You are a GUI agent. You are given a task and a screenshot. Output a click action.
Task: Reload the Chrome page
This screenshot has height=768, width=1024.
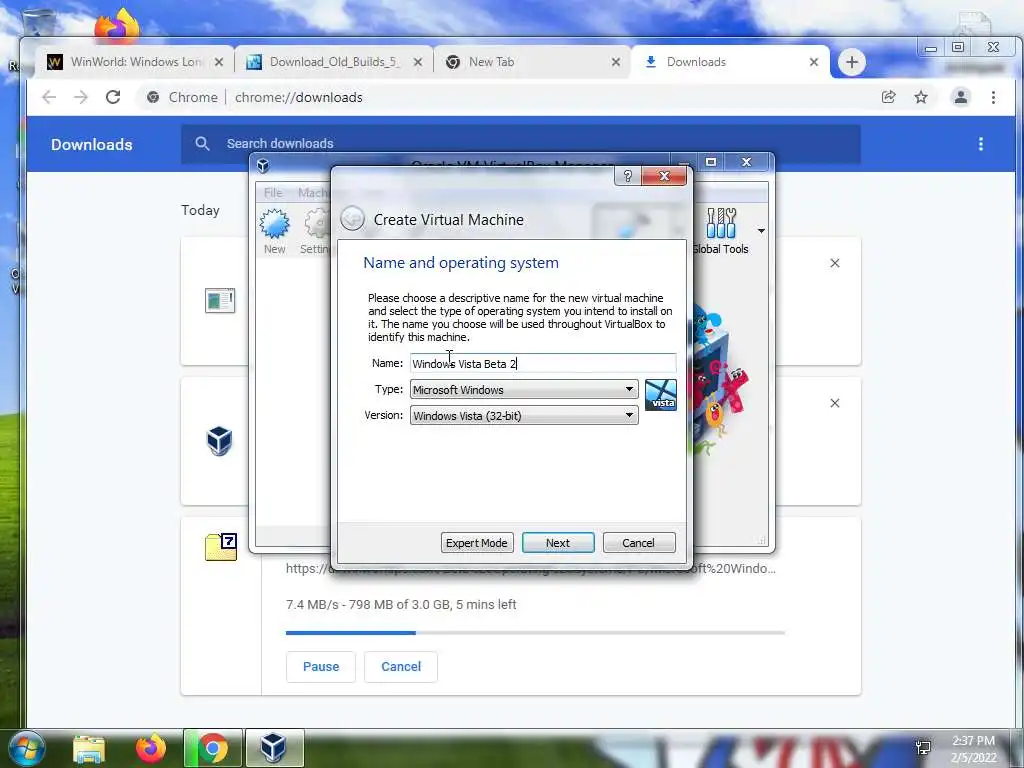(x=113, y=97)
